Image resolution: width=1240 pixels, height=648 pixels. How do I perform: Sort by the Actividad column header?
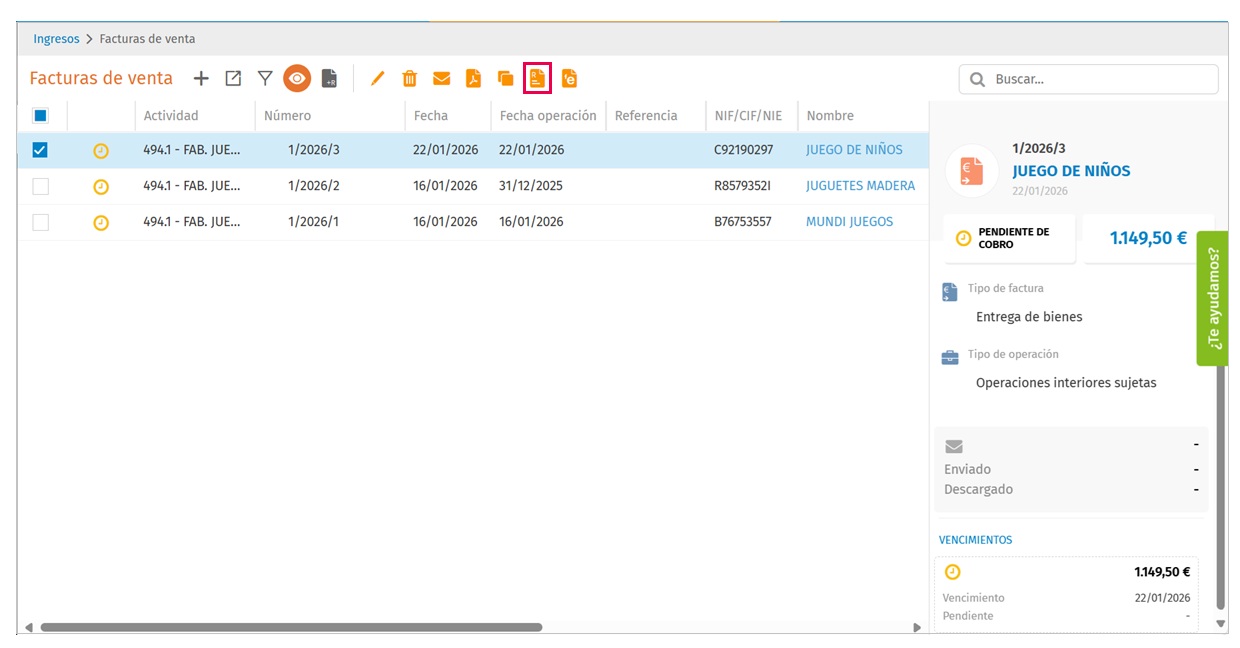[x=171, y=116]
